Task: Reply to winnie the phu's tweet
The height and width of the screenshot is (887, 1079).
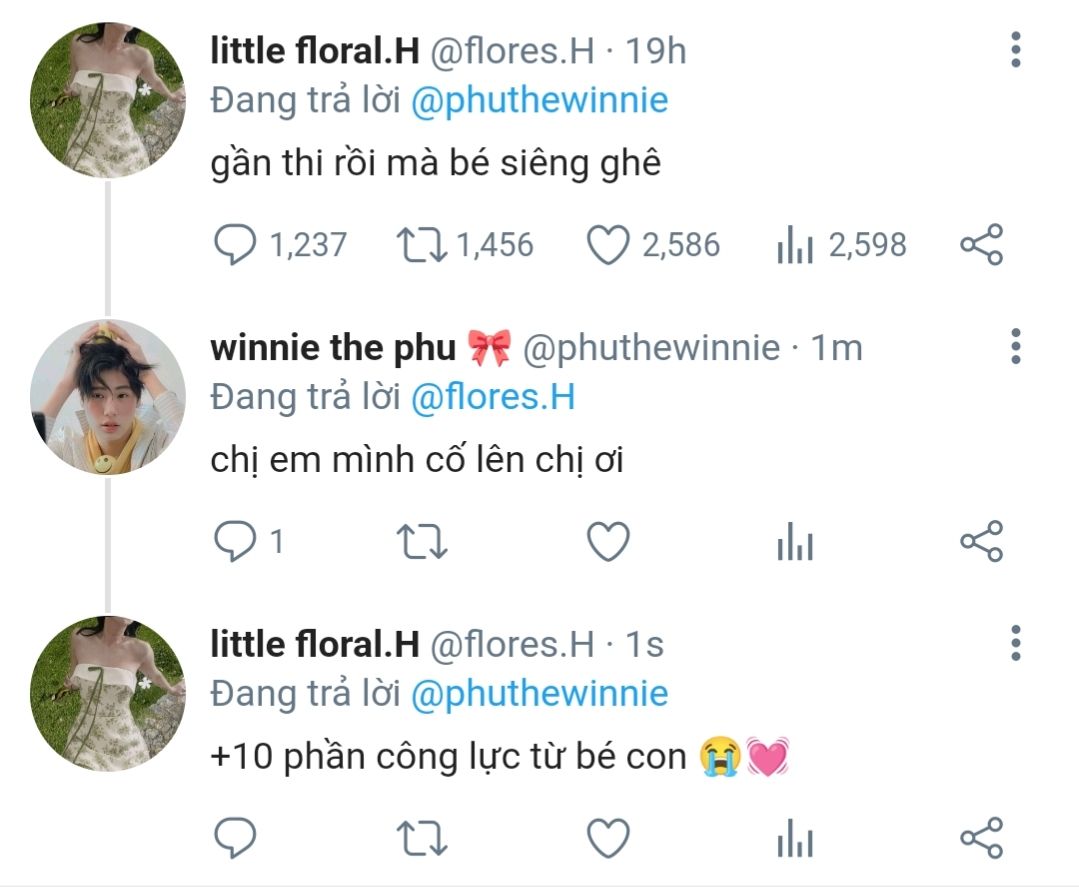Action: 235,542
